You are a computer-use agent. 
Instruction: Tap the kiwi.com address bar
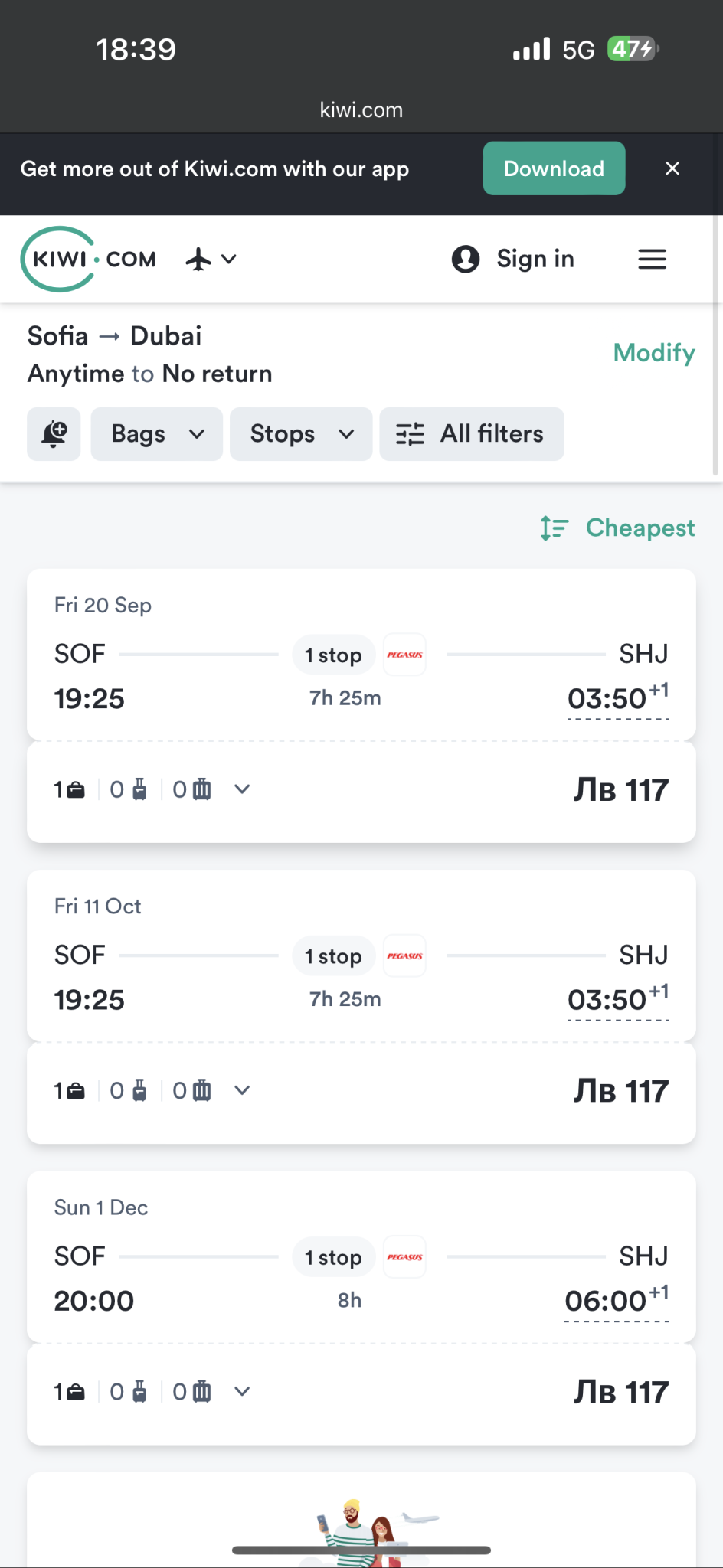pos(361,110)
